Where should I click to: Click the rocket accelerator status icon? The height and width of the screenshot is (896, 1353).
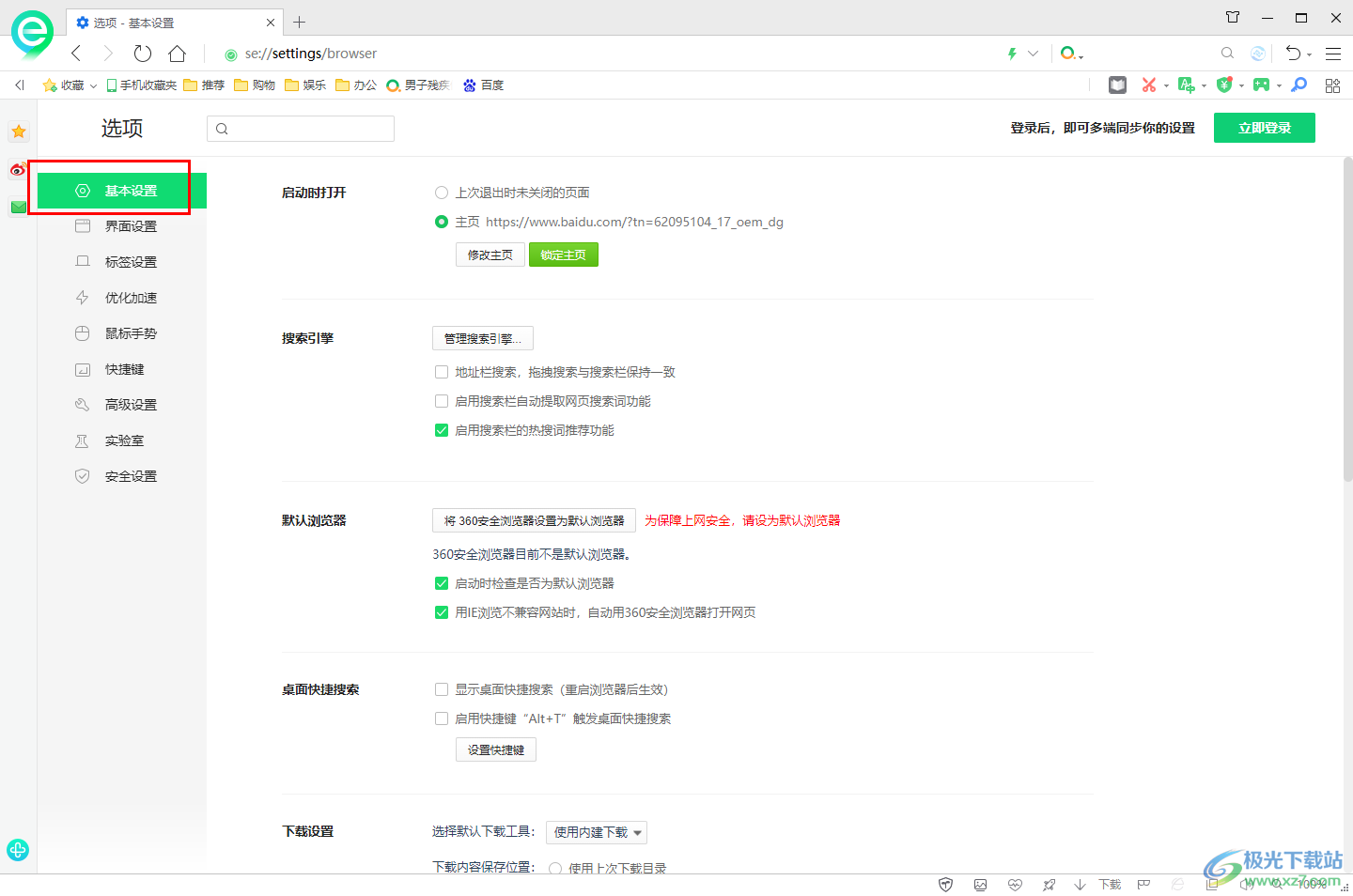1049,885
